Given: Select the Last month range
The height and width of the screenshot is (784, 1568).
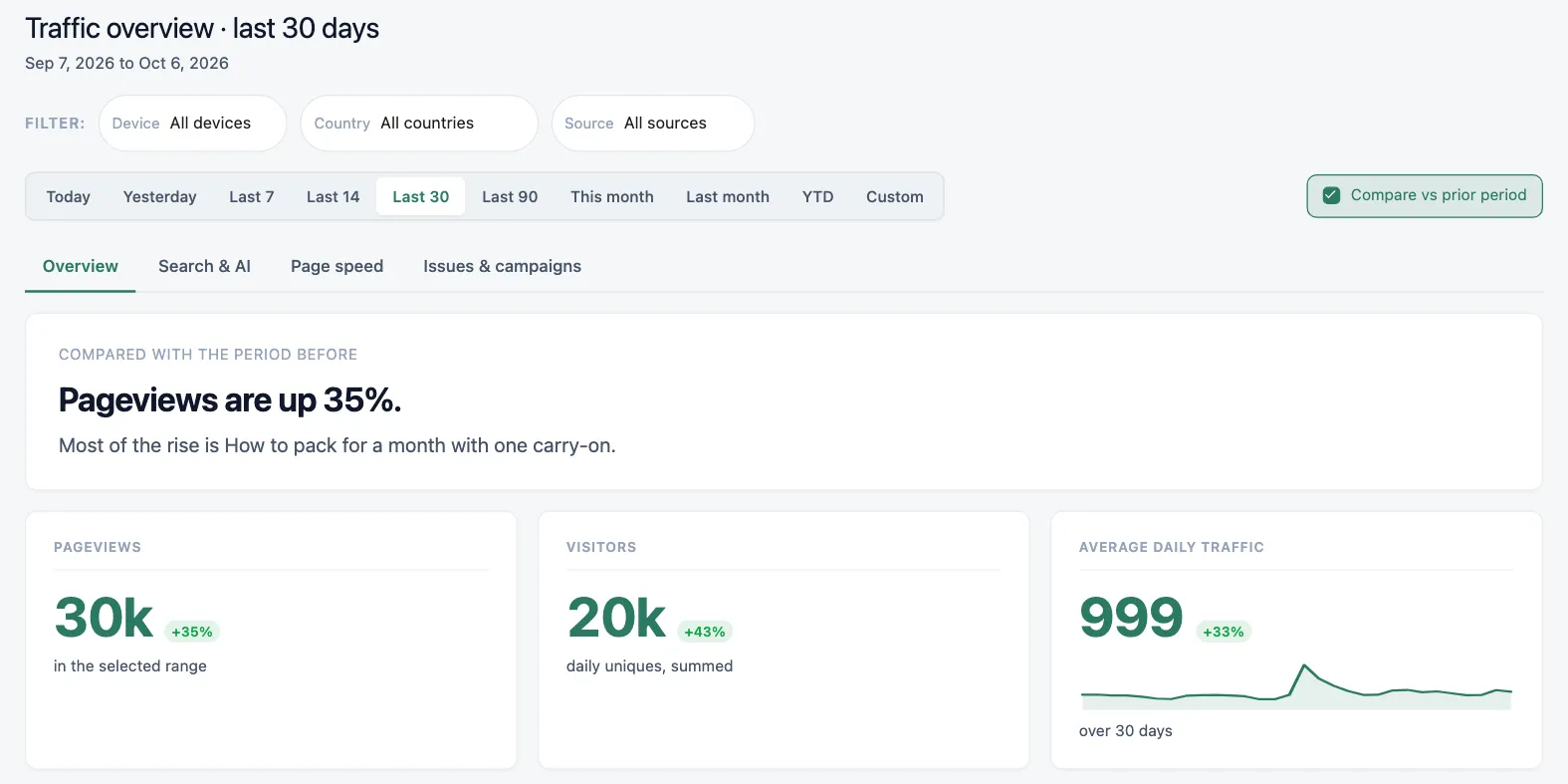Looking at the screenshot, I should [728, 197].
